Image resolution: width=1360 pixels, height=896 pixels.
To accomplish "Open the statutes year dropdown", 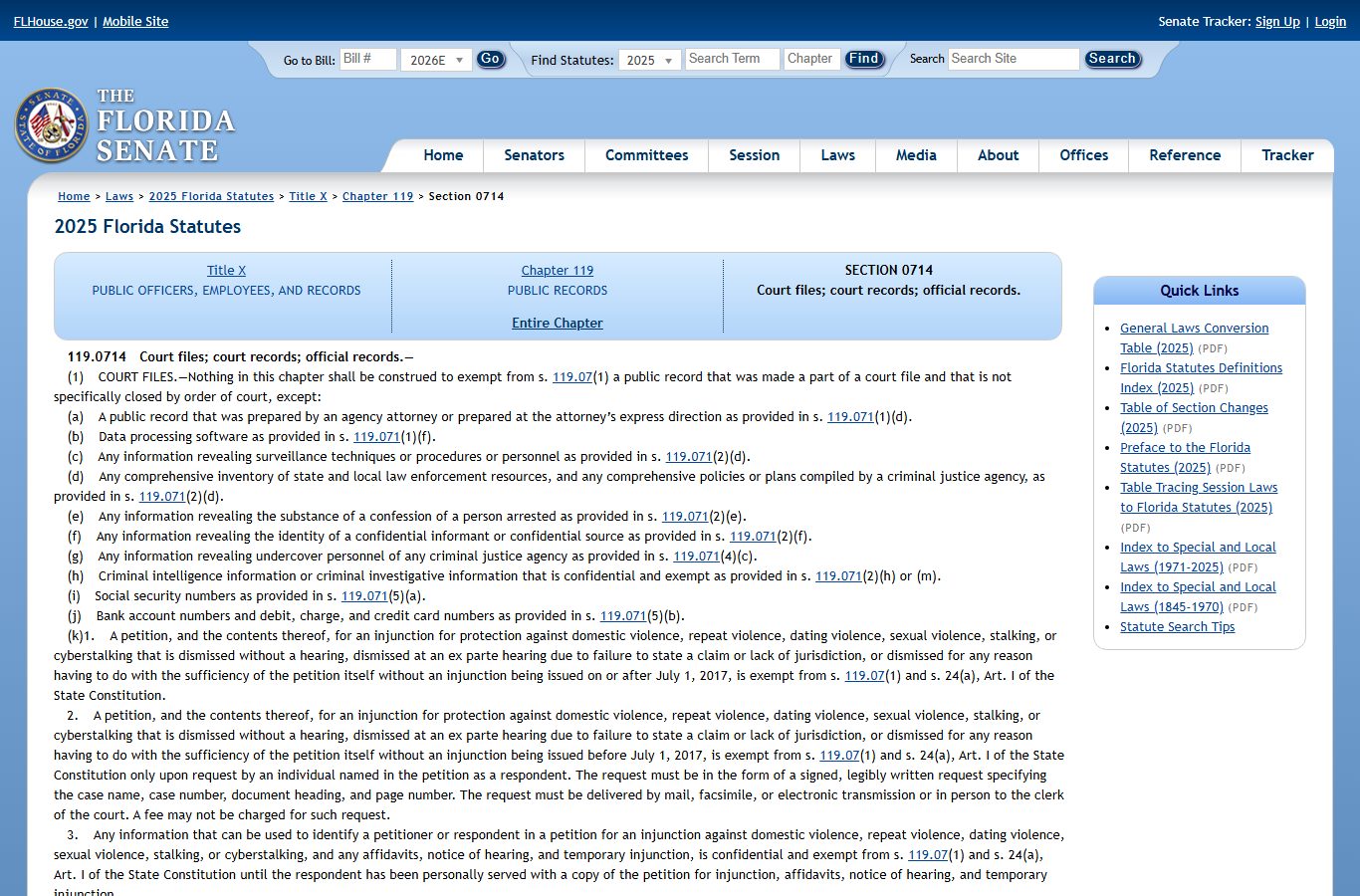I will point(649,60).
